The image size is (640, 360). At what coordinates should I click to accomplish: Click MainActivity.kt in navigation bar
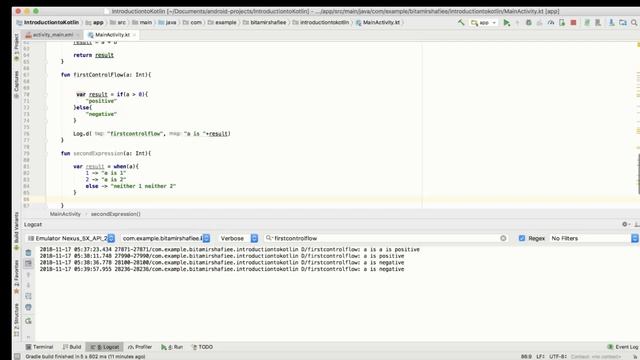(378, 22)
